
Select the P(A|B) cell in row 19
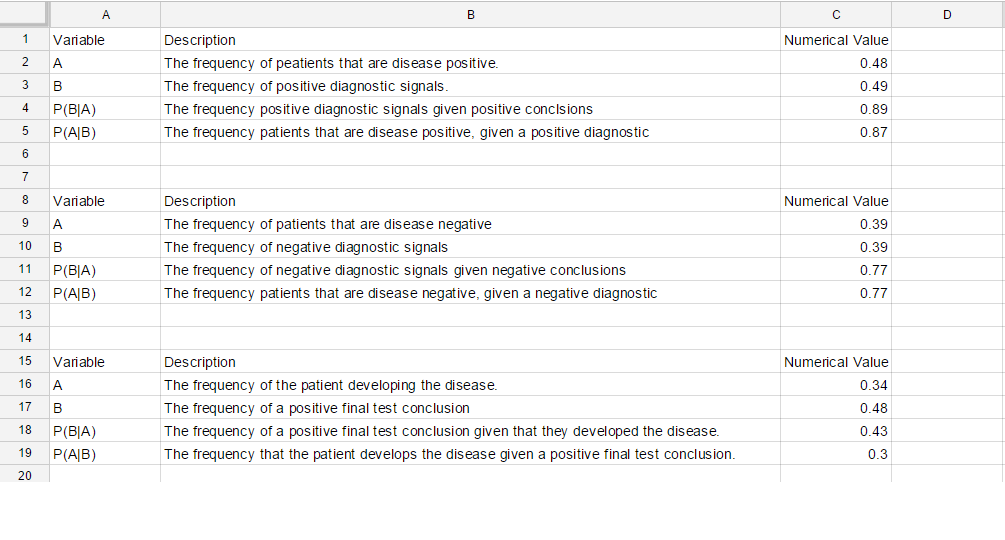click(x=105, y=454)
